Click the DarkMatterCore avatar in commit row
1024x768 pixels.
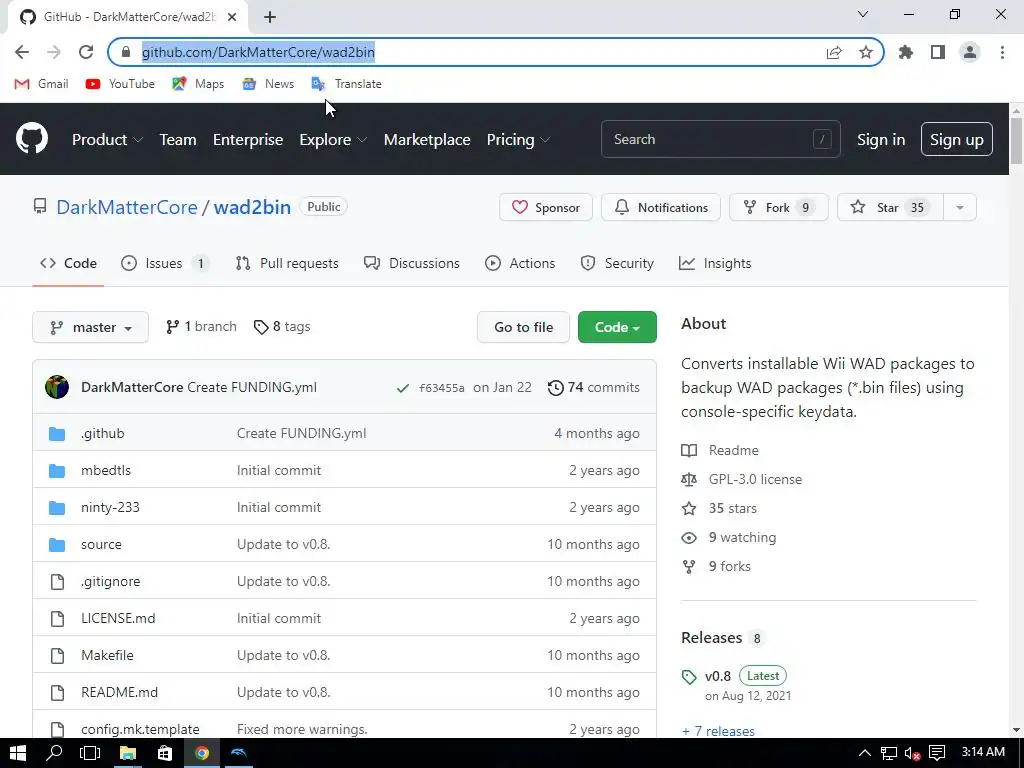click(x=57, y=387)
